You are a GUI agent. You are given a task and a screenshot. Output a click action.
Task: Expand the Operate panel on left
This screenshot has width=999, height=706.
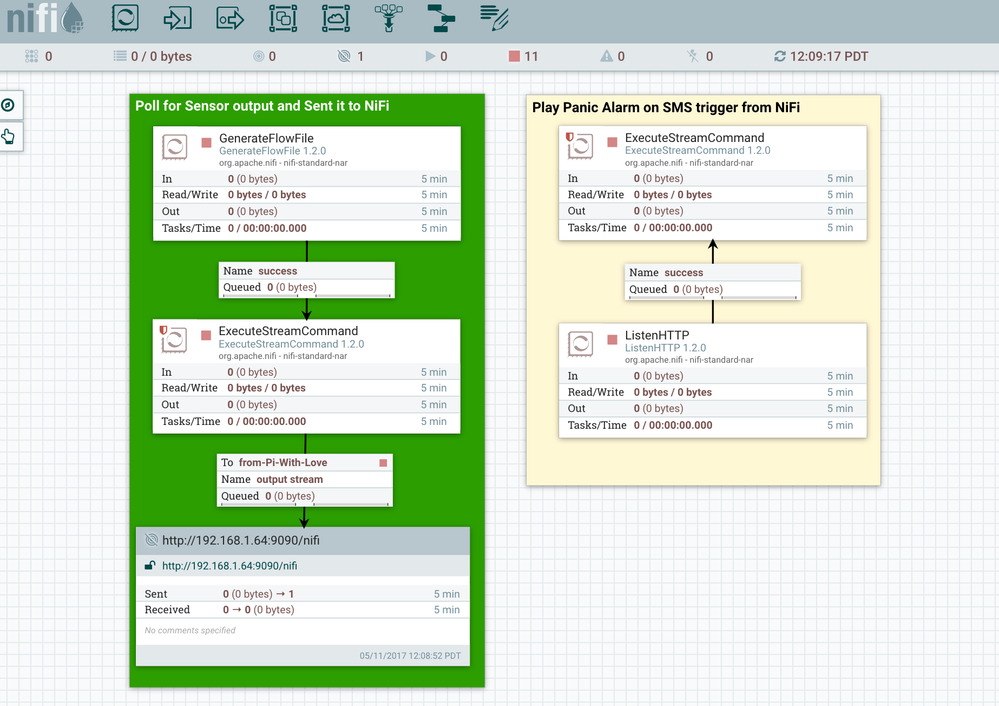click(9, 136)
